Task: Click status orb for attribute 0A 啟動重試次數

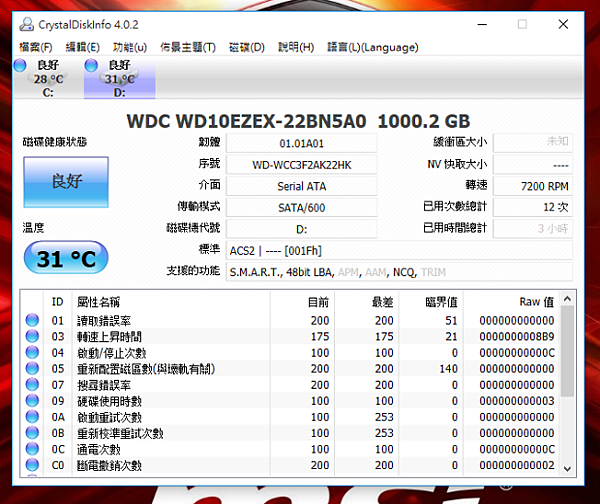Action: coord(32,416)
